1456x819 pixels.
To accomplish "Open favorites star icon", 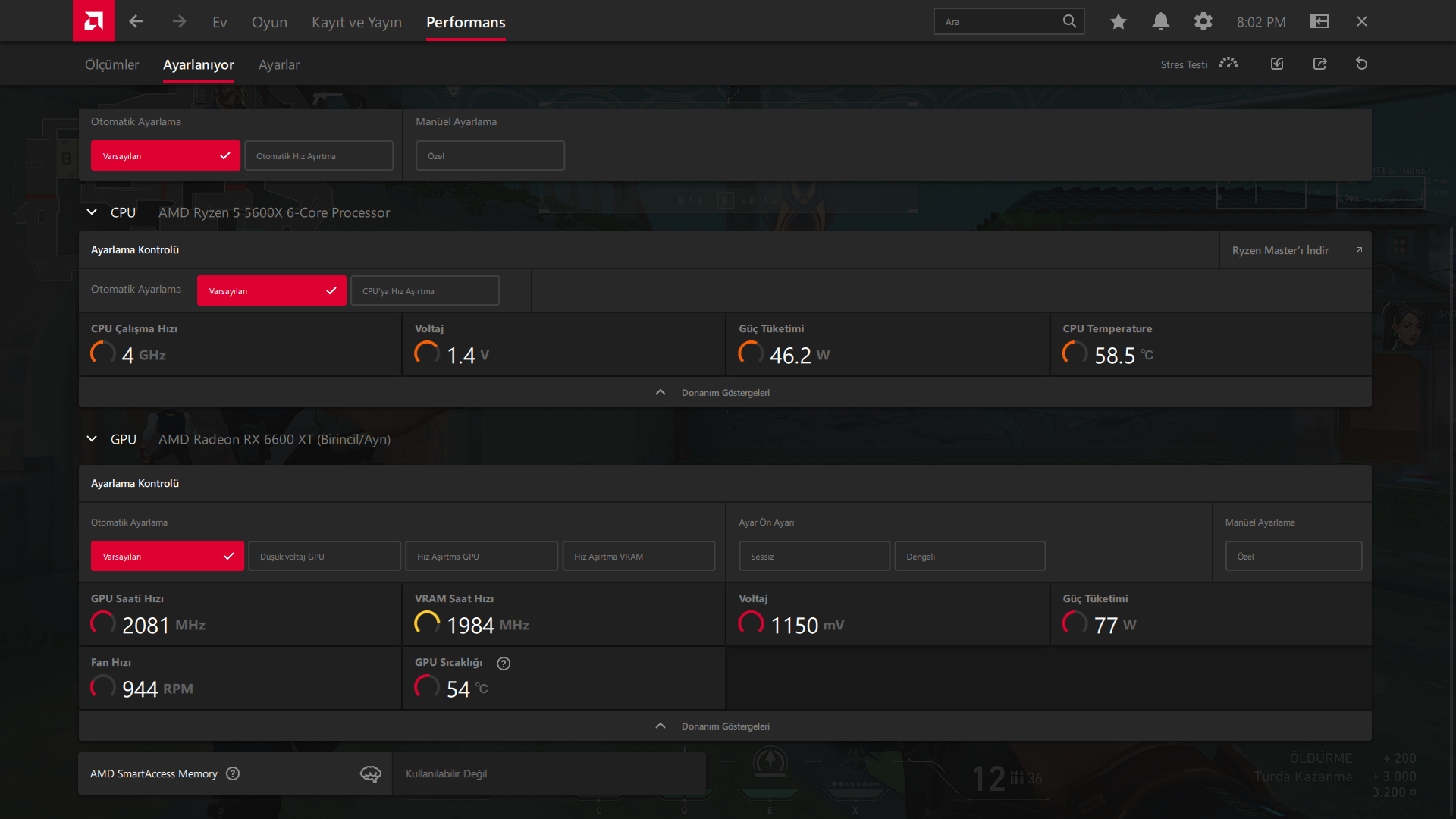I will pyautogui.click(x=1118, y=21).
